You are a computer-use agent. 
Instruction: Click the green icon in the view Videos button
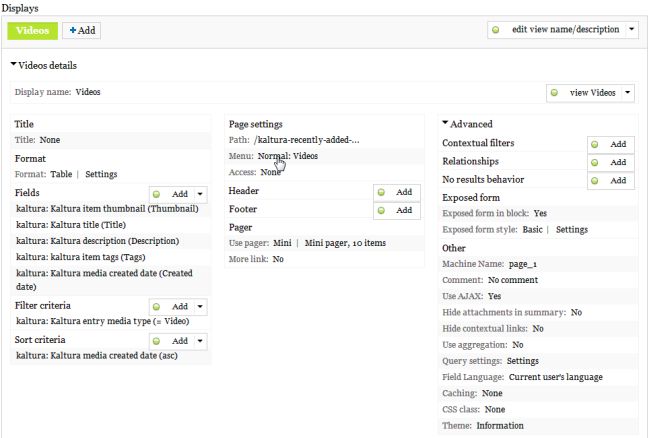(554, 92)
